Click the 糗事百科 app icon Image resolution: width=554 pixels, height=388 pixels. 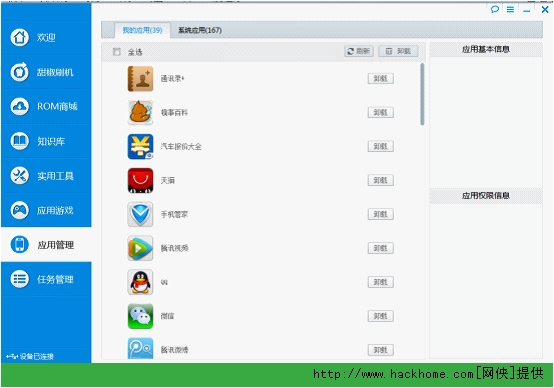click(x=140, y=112)
